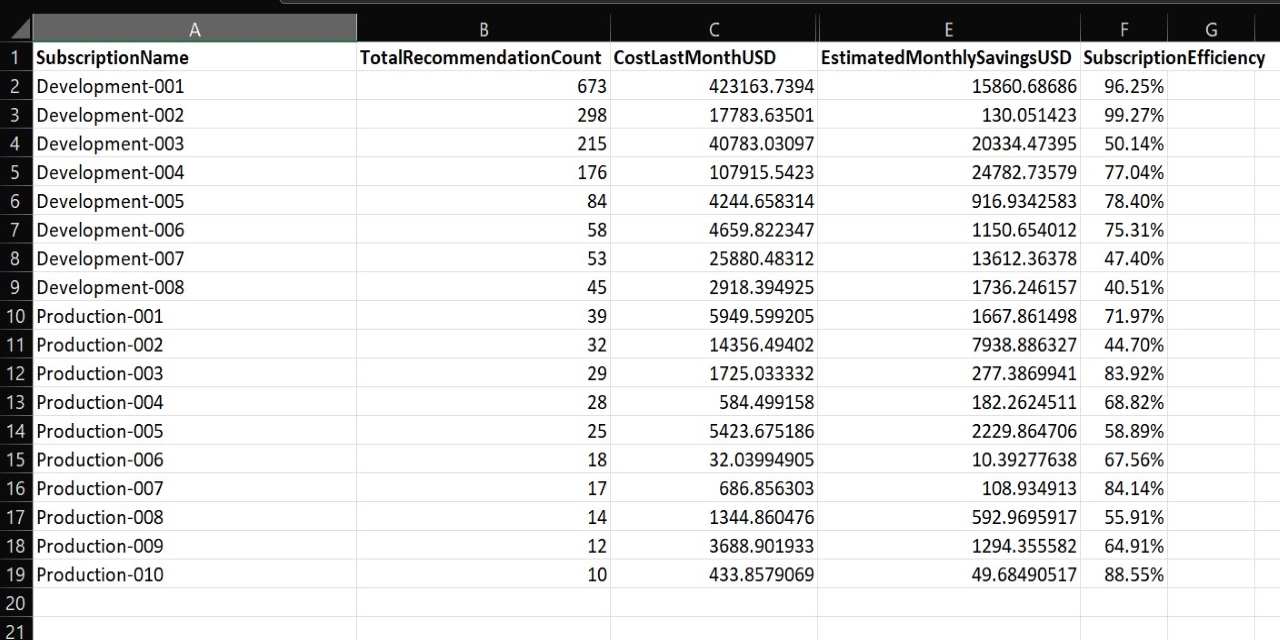Select empty column header G
This screenshot has width=1280, height=640.
pos(1210,27)
